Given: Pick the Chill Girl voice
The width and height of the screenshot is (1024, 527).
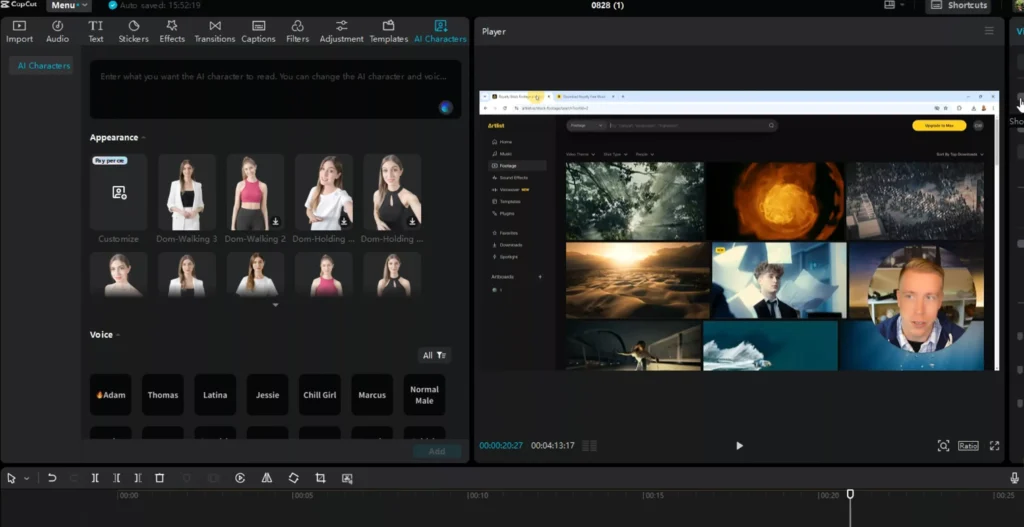Looking at the screenshot, I should (319, 394).
